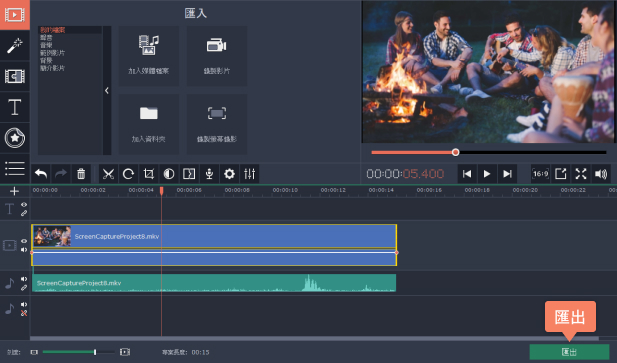This screenshot has width=617, height=363.
Task: Toggle video track visibility eye
Action: pos(24,241)
